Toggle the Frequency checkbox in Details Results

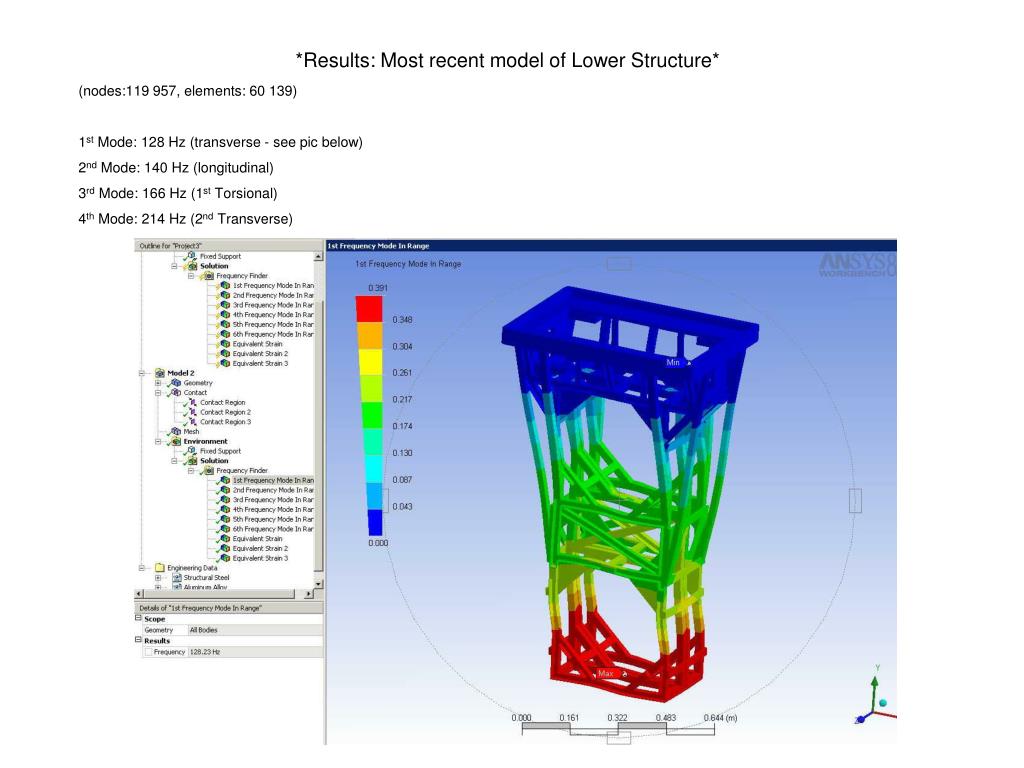pyautogui.click(x=148, y=652)
